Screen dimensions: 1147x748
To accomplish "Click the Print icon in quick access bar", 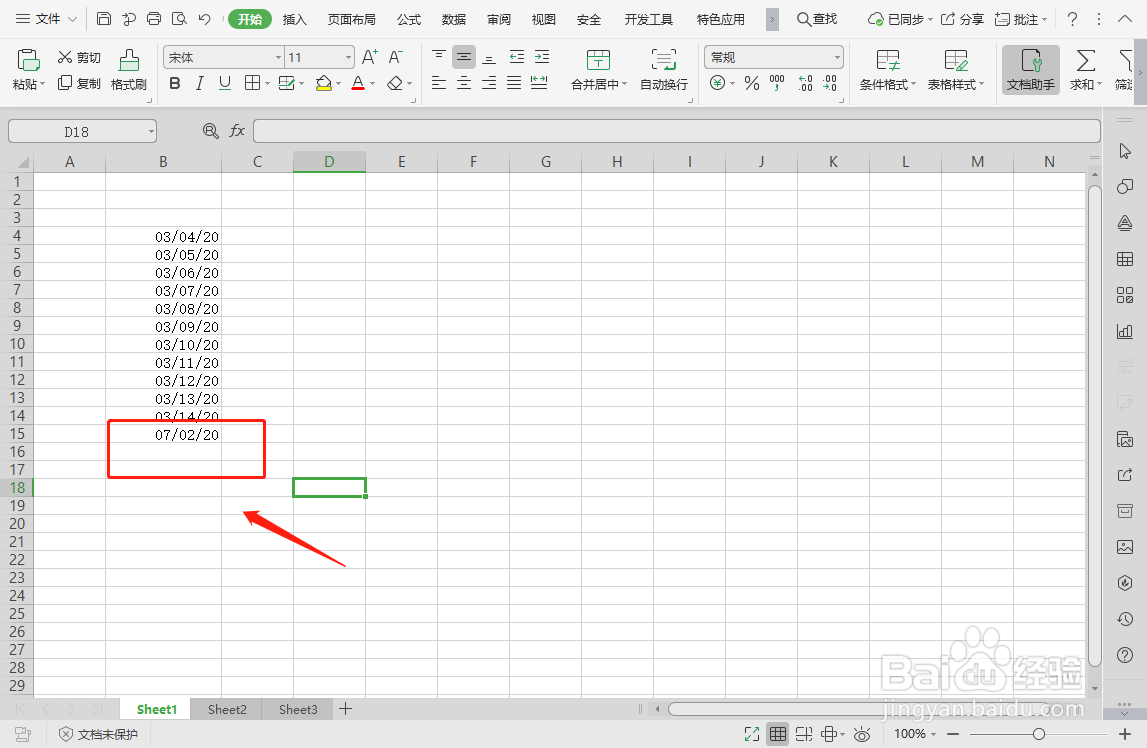I will point(154,19).
